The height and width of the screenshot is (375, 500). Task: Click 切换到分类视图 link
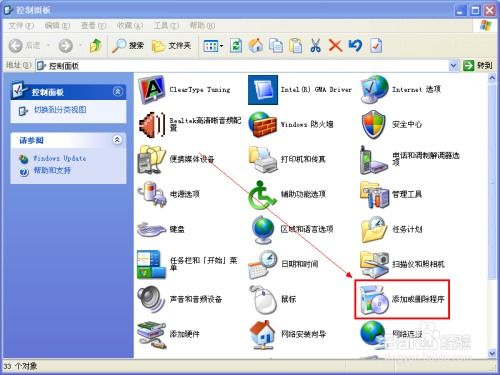[x=60, y=110]
